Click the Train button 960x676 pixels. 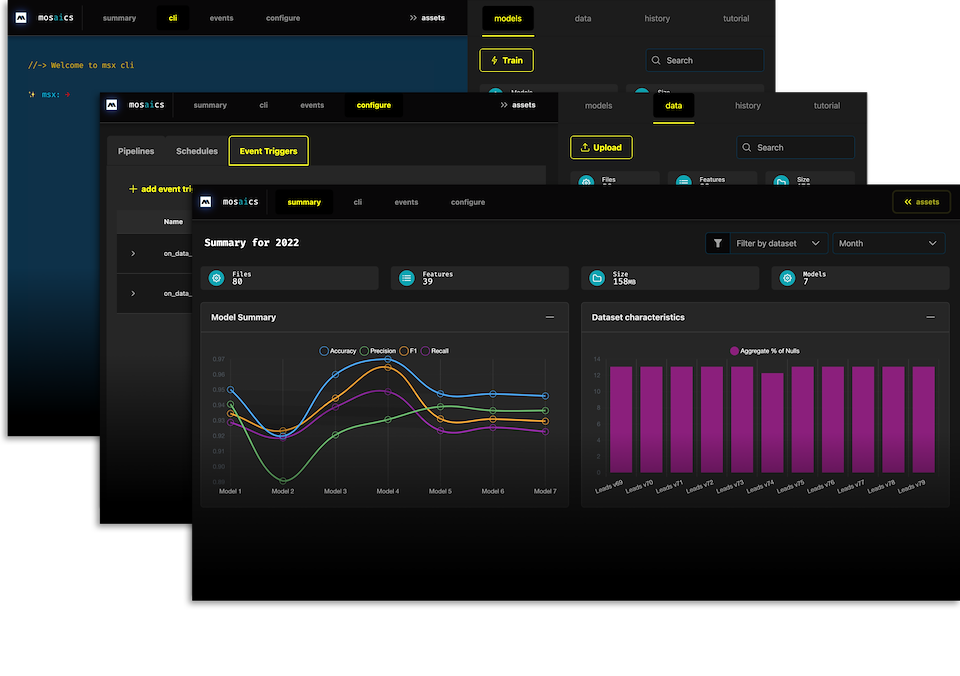pyautogui.click(x=506, y=60)
